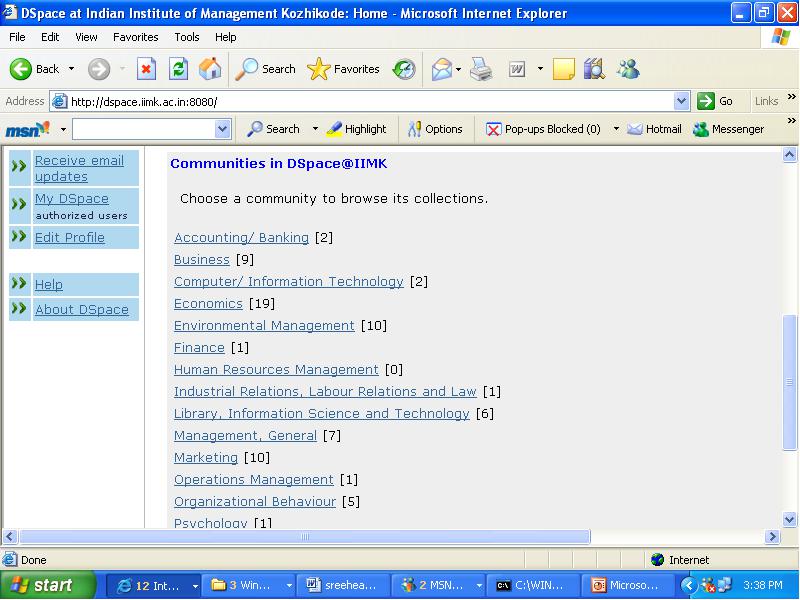Stop page loading with red X icon
Viewport: 800px width, 600px height.
(146, 69)
